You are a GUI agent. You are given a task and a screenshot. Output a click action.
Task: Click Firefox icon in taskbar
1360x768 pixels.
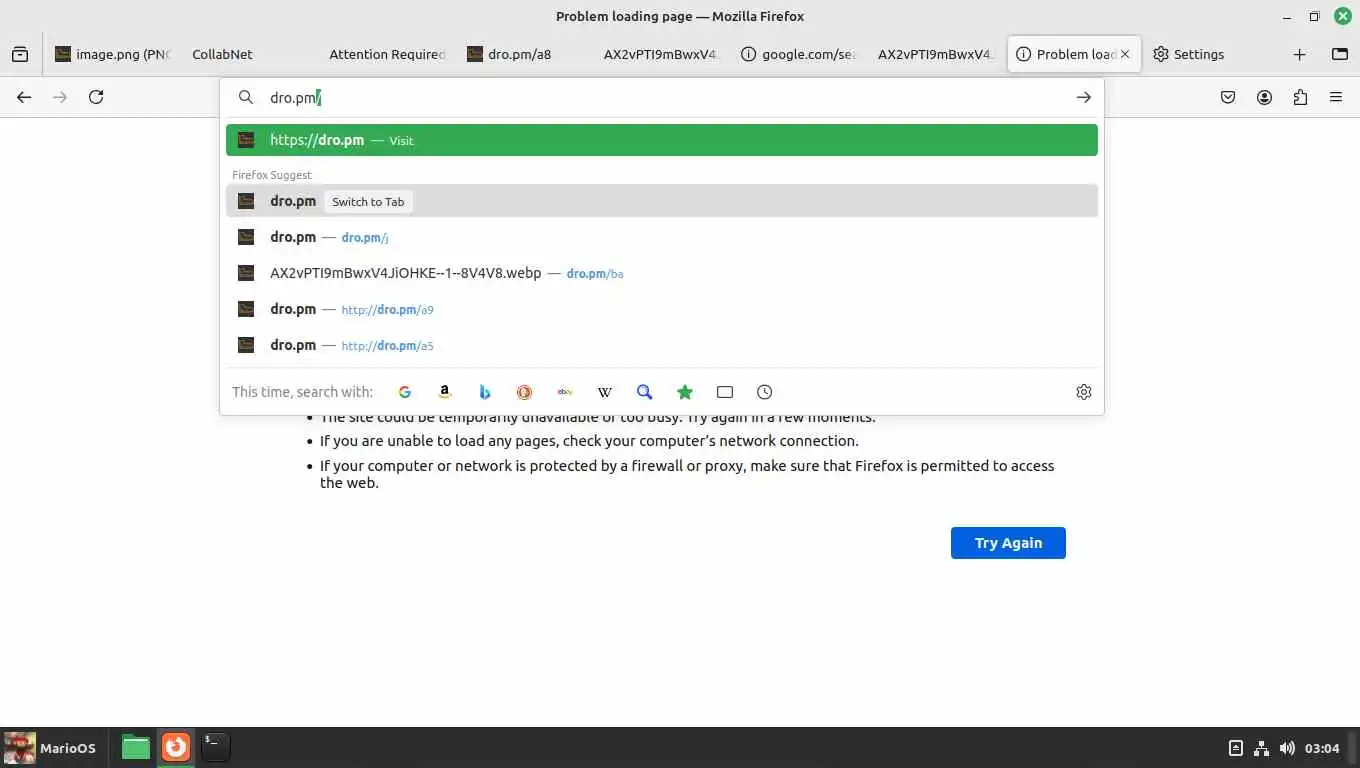coord(176,747)
